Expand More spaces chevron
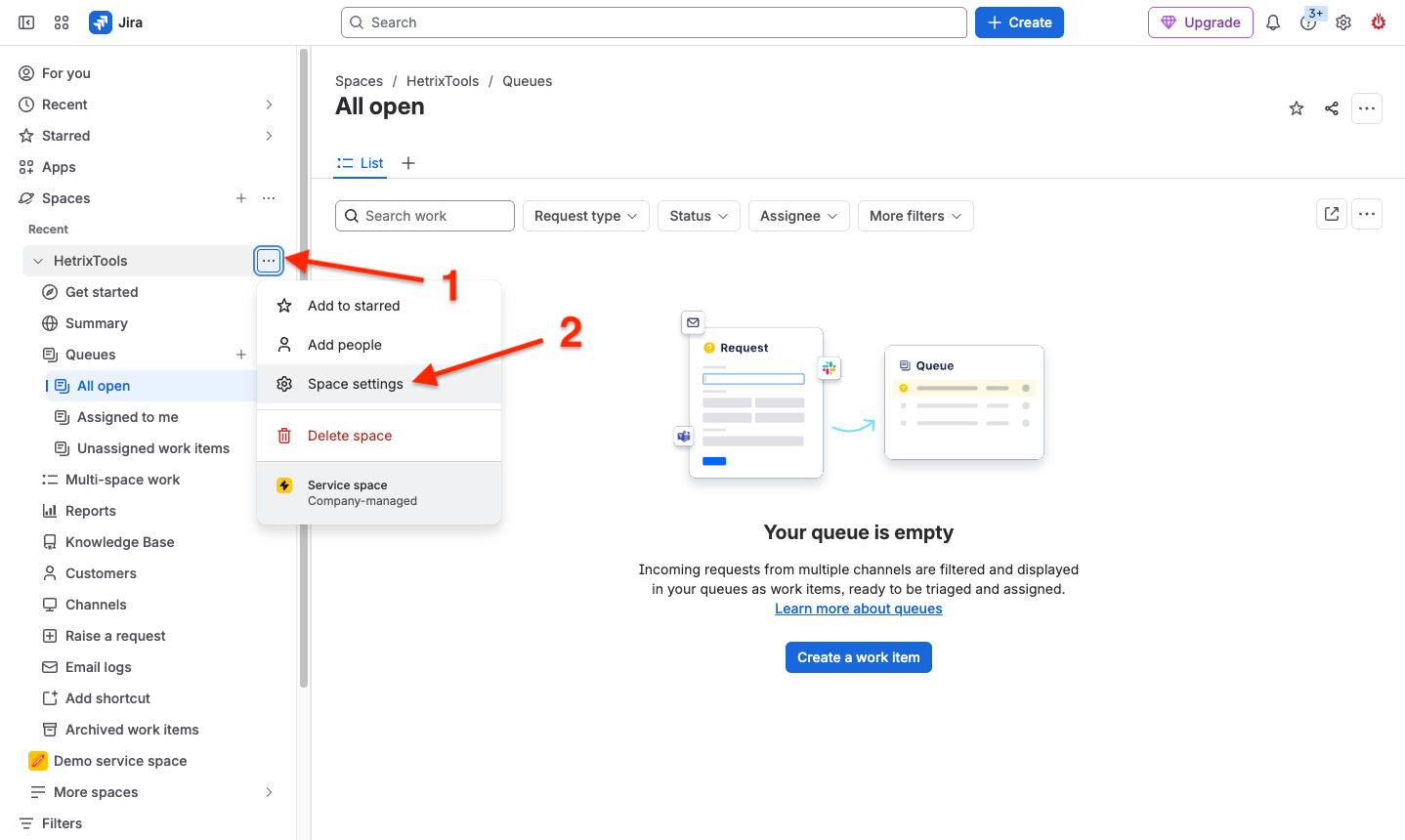 click(x=269, y=792)
